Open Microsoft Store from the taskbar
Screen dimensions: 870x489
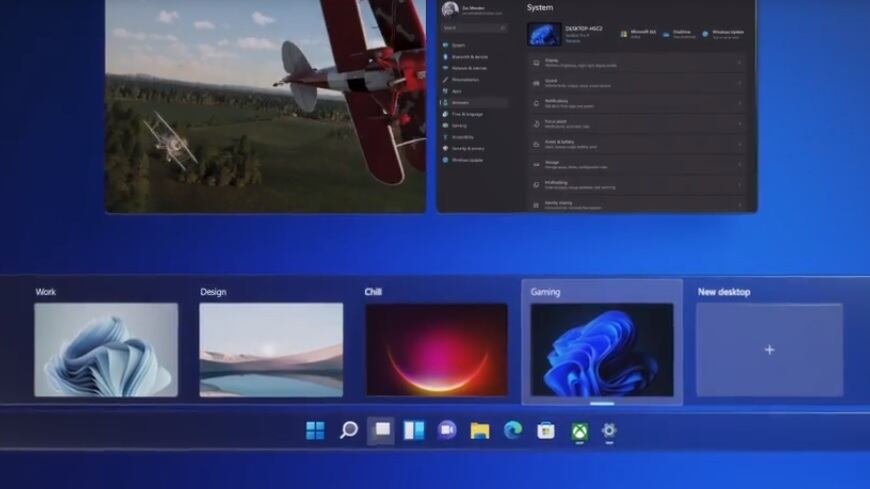point(545,430)
